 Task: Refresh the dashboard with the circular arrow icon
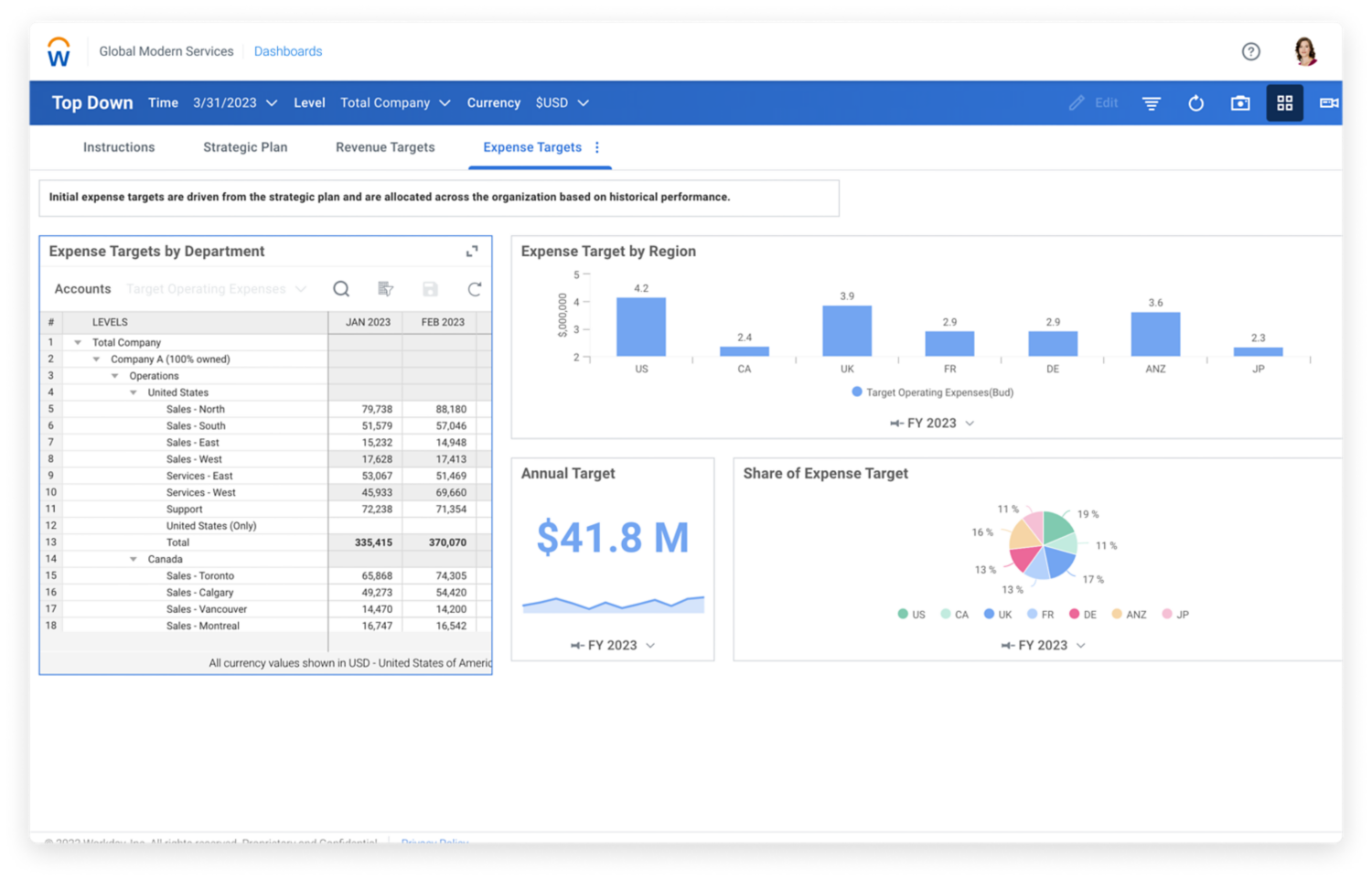[1195, 102]
